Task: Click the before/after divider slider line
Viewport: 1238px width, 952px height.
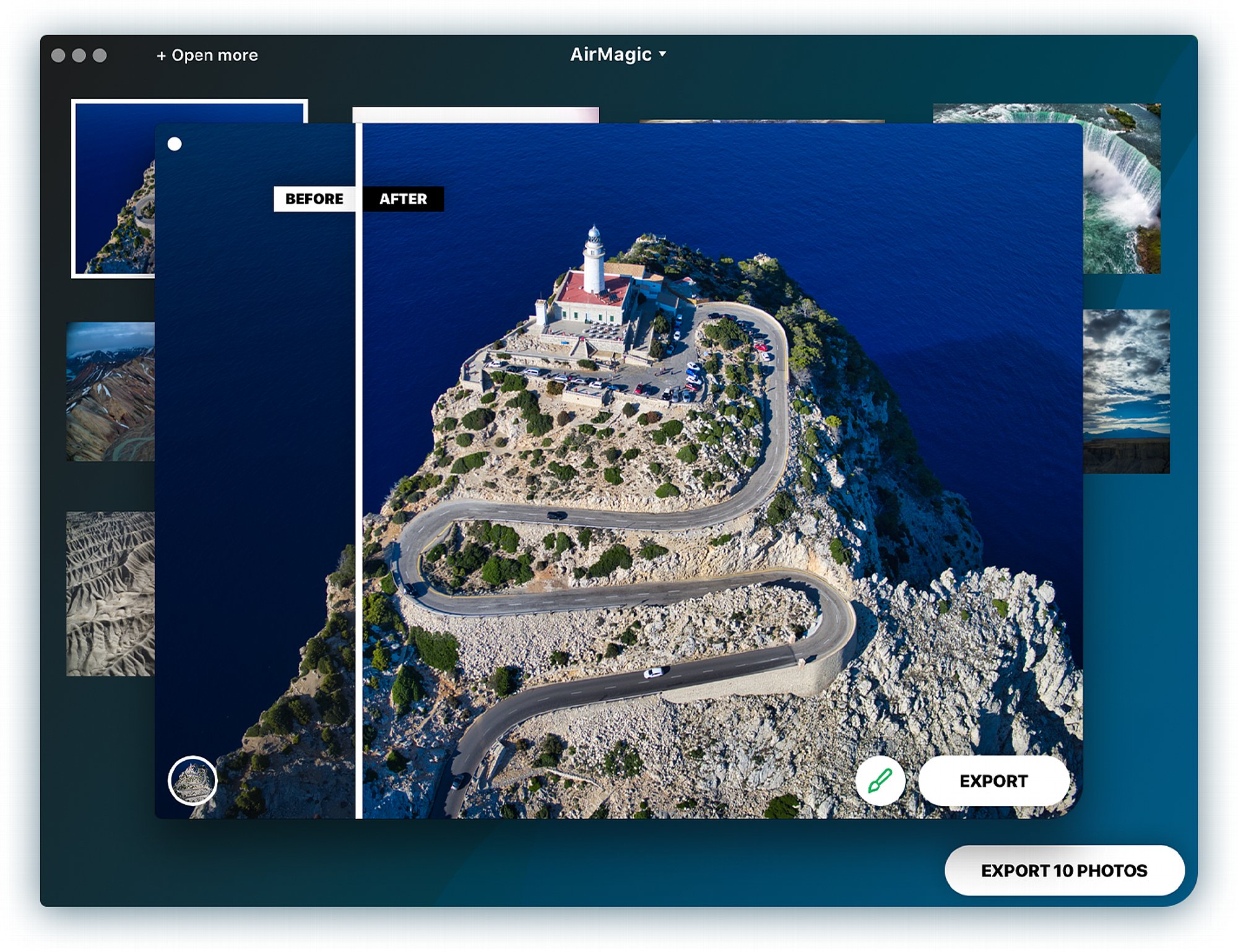Action: pyautogui.click(x=358, y=470)
